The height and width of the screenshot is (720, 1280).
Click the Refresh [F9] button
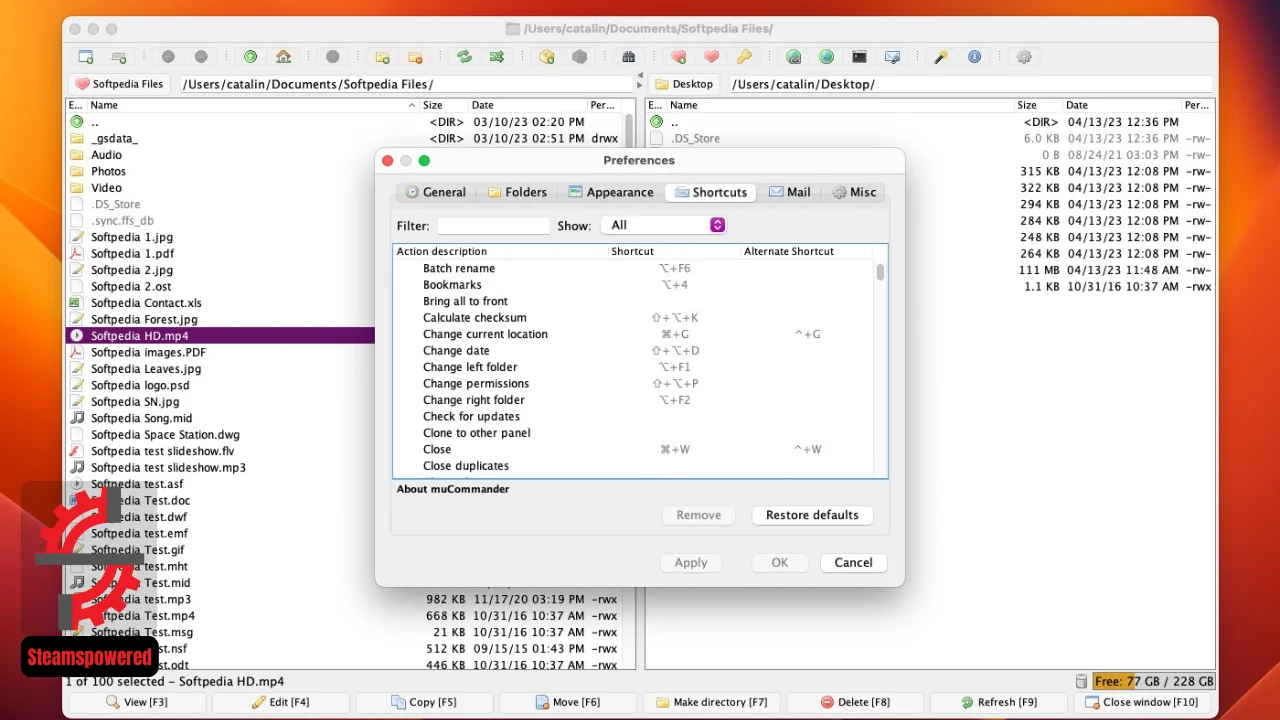click(x=1000, y=702)
